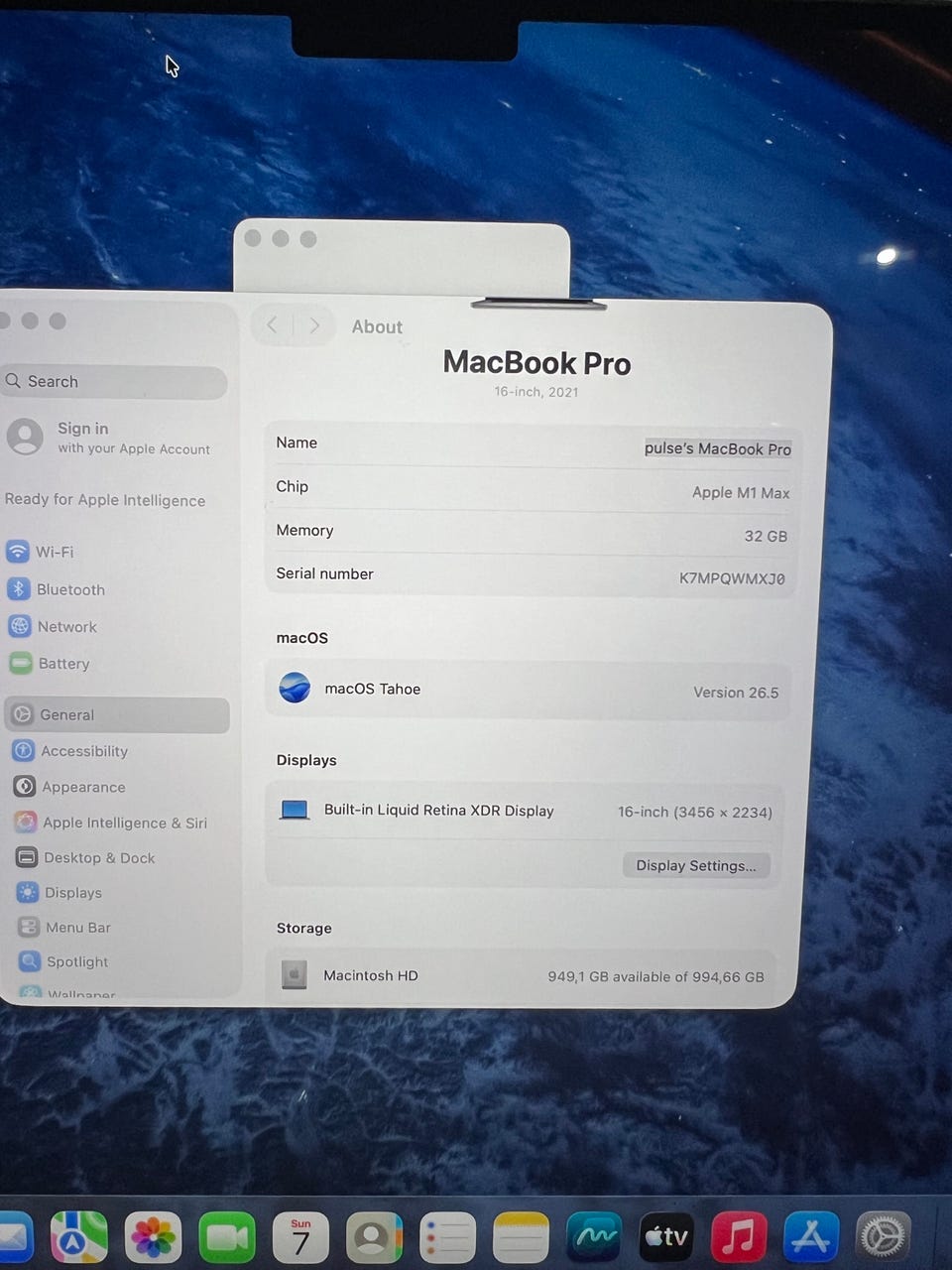
Task: Select the Desktop & Dock label
Action: click(x=99, y=857)
